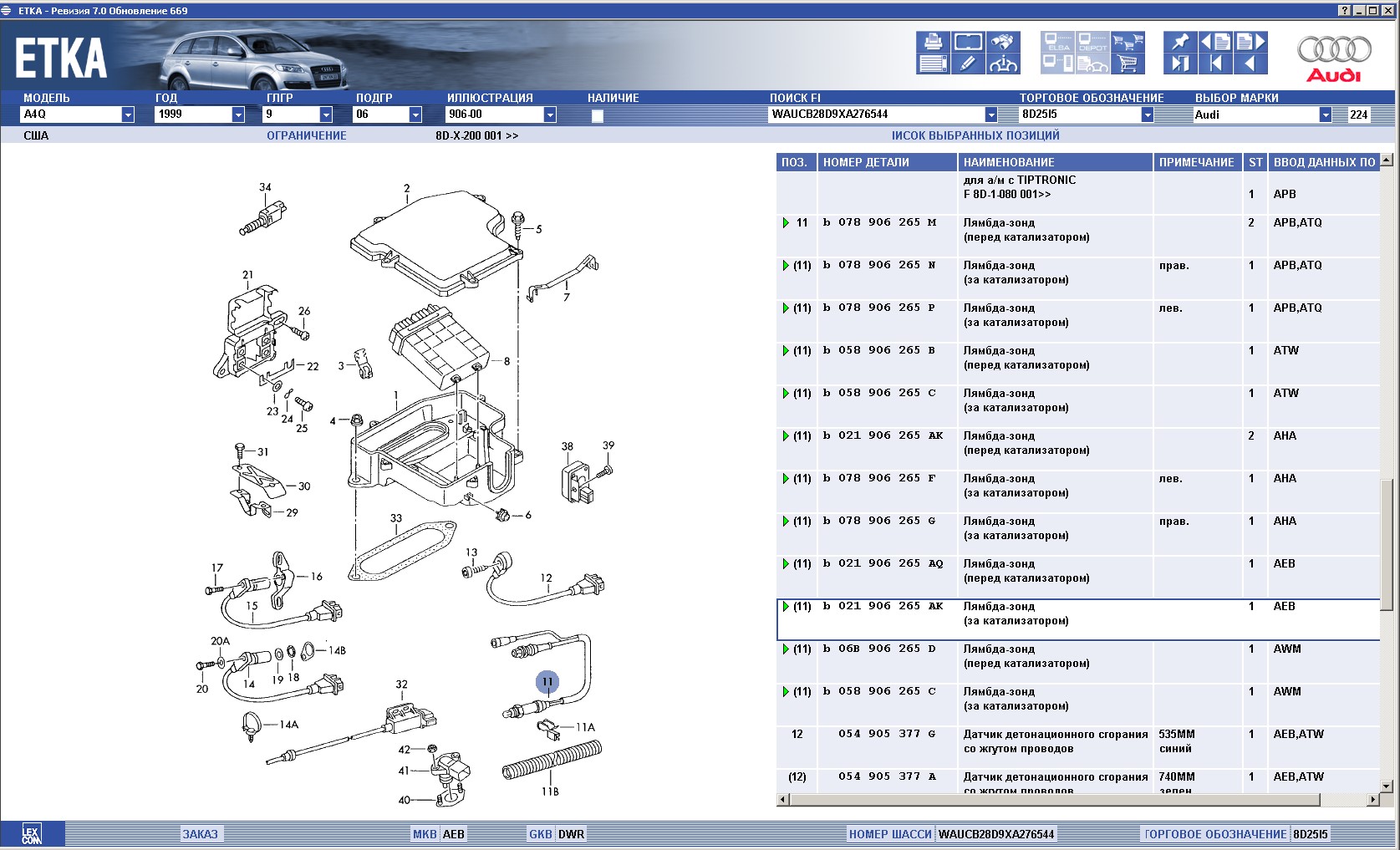
Task: Click the parts list vertical scrollbar thumb
Action: (1387, 544)
